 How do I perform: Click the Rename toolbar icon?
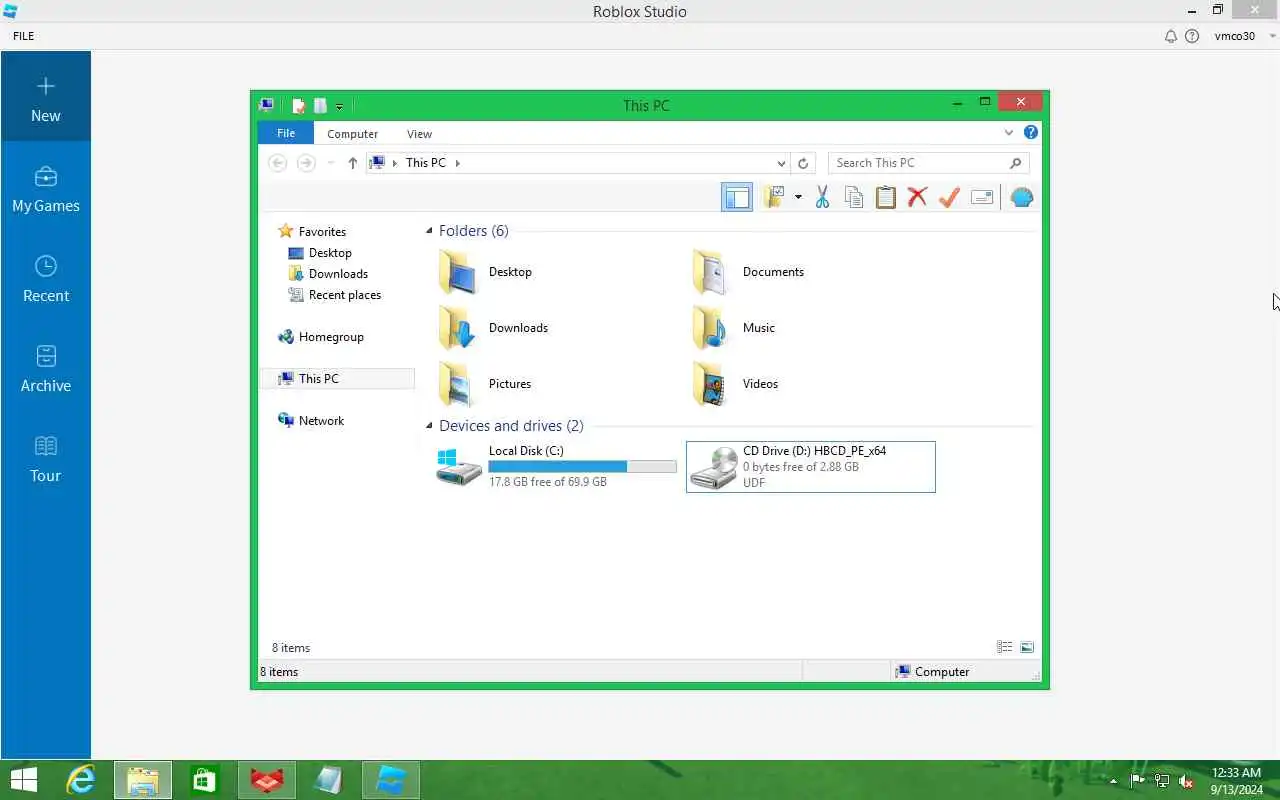(982, 197)
